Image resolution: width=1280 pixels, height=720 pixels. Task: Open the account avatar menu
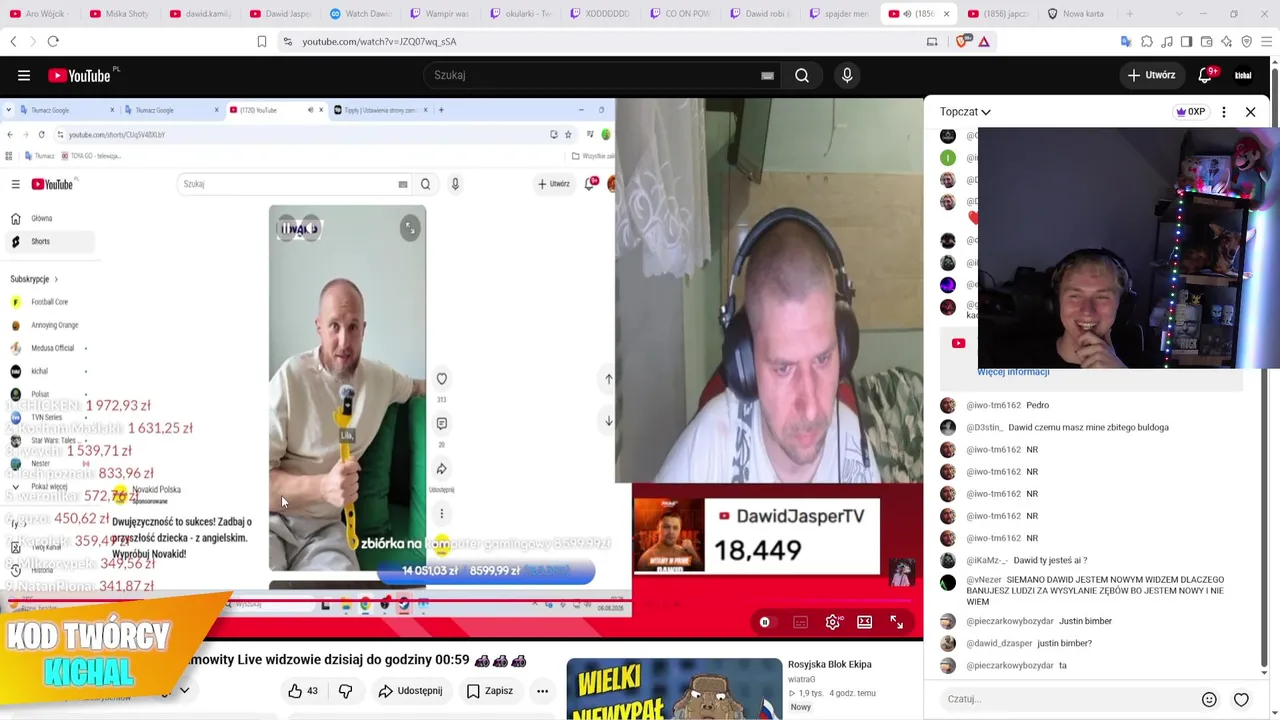pyautogui.click(x=1243, y=75)
